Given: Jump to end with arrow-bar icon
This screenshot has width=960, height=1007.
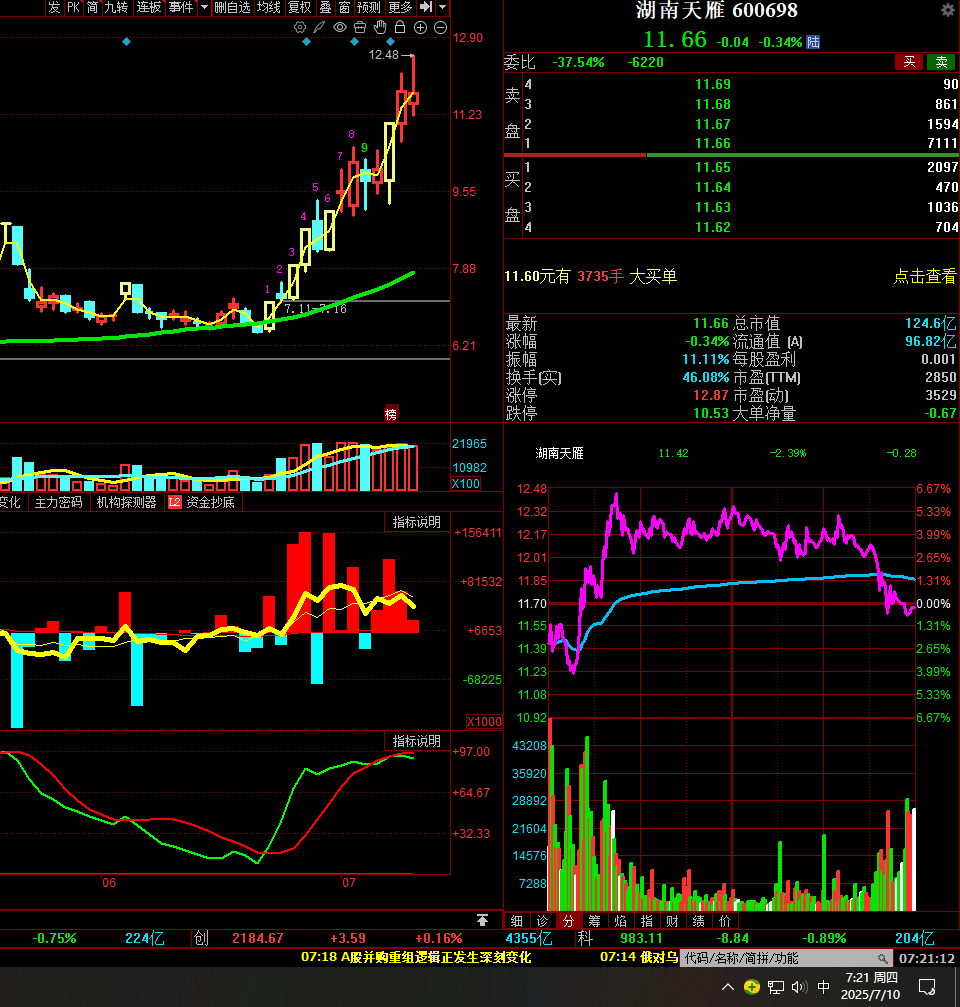Looking at the screenshot, I should (x=426, y=7).
